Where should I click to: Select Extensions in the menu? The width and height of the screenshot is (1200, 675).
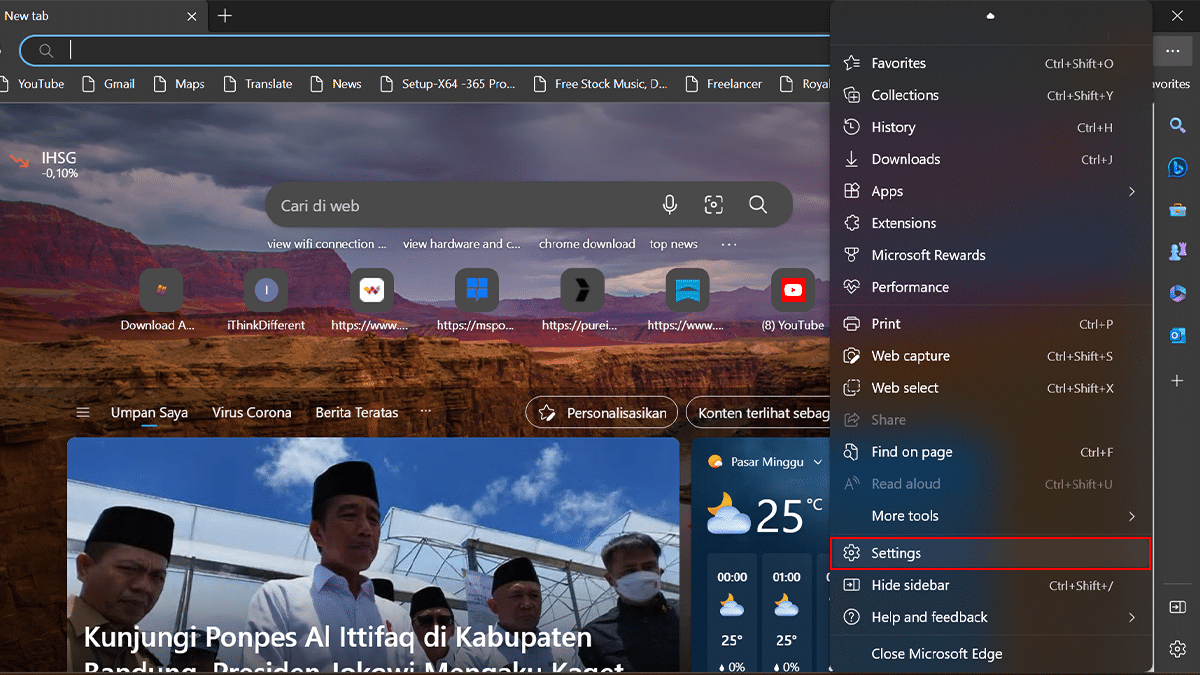coord(903,223)
